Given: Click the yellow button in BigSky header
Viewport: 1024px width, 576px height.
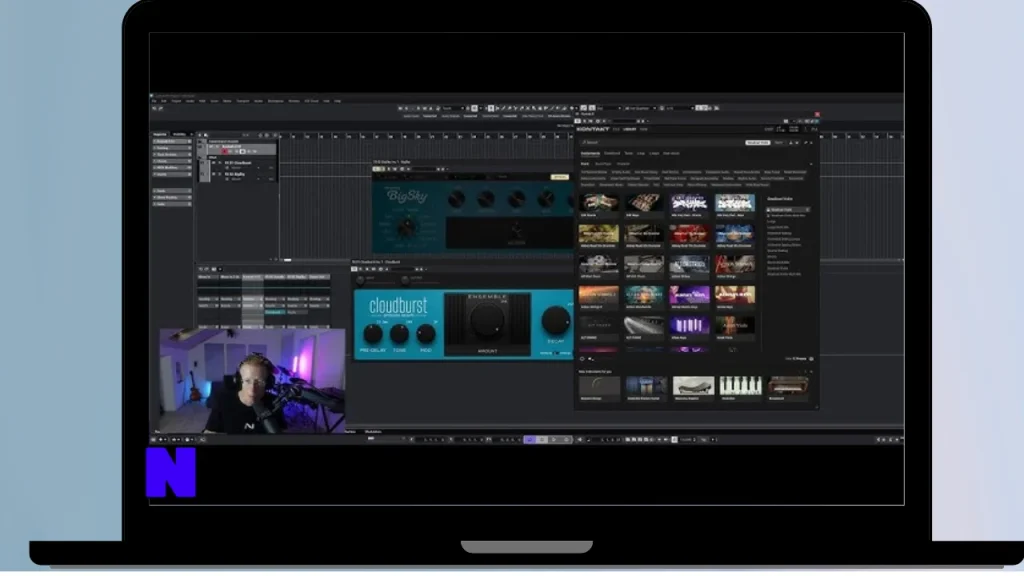Looking at the screenshot, I should tap(560, 177).
